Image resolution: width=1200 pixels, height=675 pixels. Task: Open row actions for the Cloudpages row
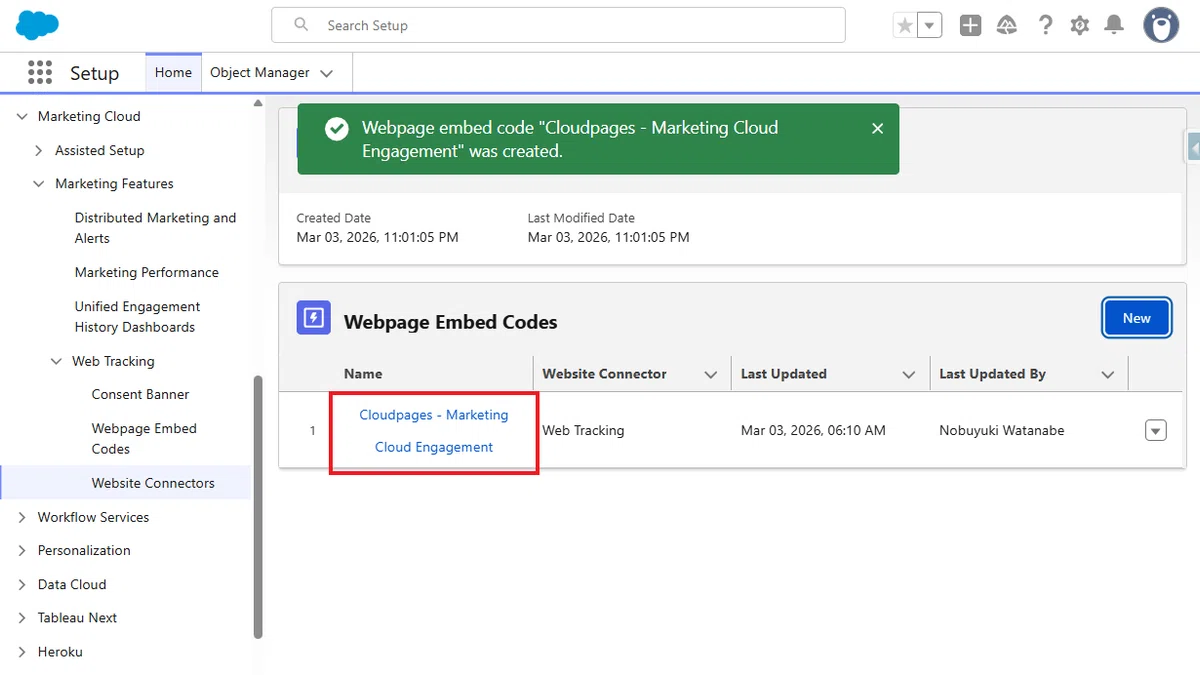point(1155,431)
